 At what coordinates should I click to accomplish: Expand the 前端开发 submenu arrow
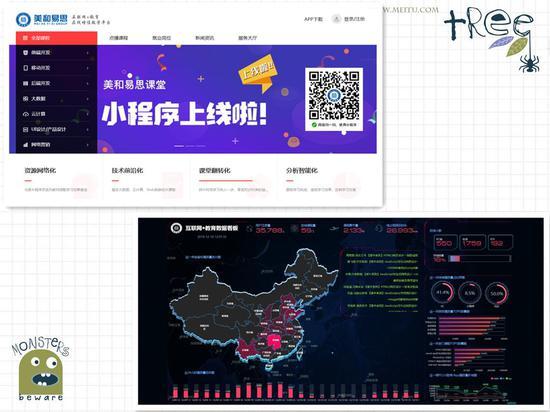[x=87, y=53]
